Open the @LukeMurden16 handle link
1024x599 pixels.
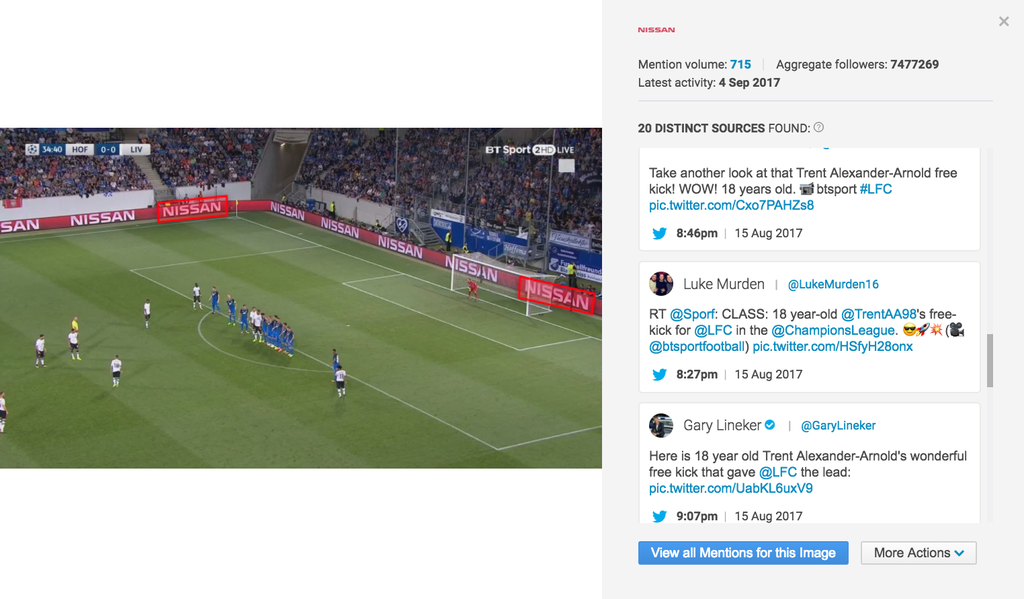click(x=833, y=284)
